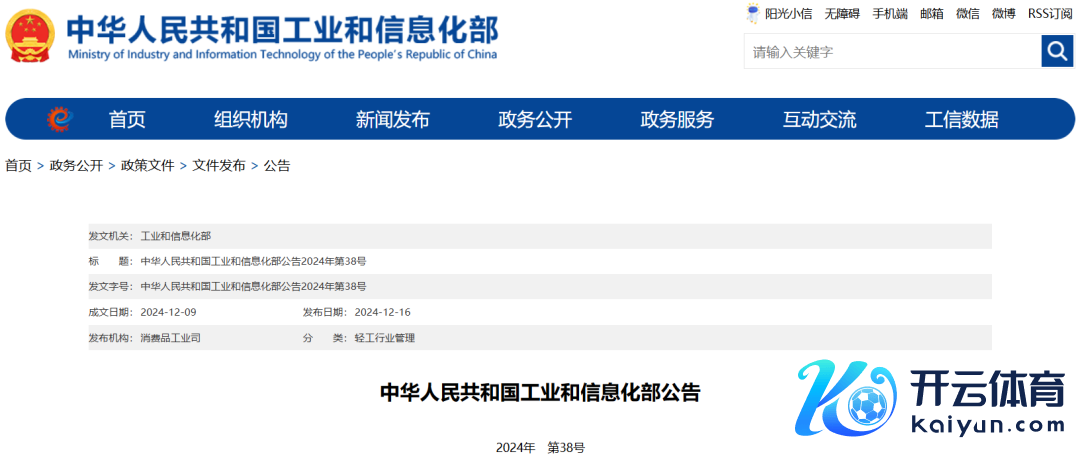Select 政务公开 in the main navigation bar

[x=535, y=120]
